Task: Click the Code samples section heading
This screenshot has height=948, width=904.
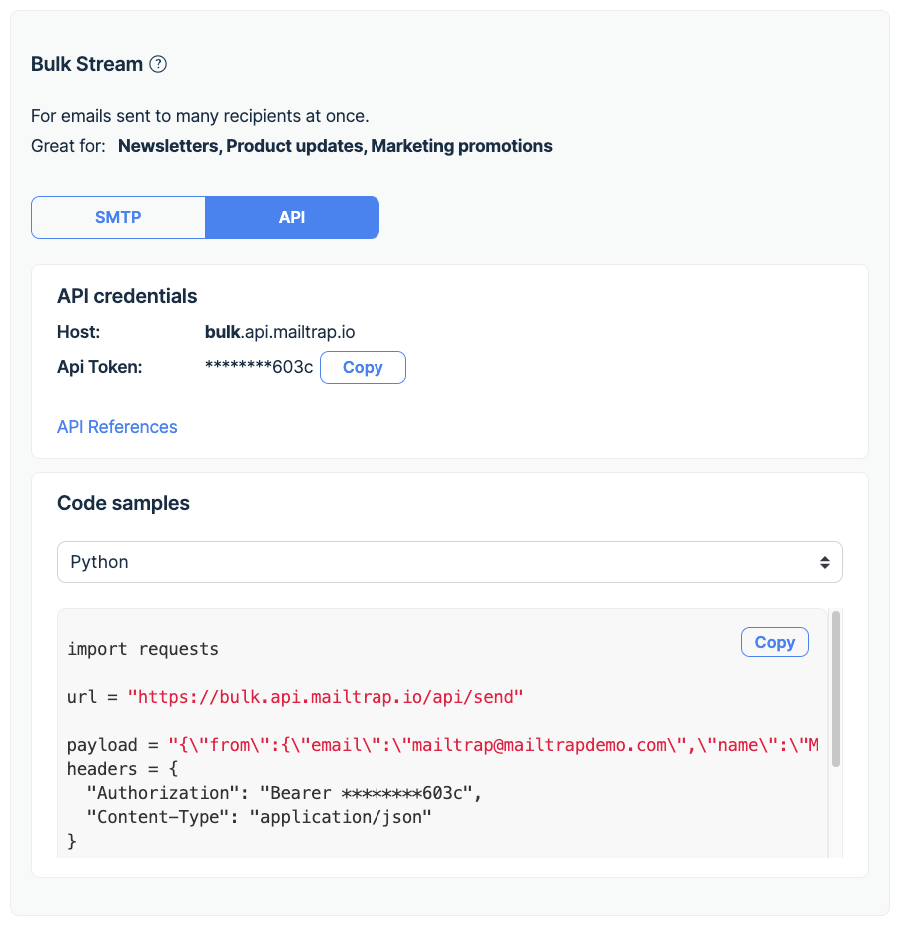Action: tap(123, 503)
